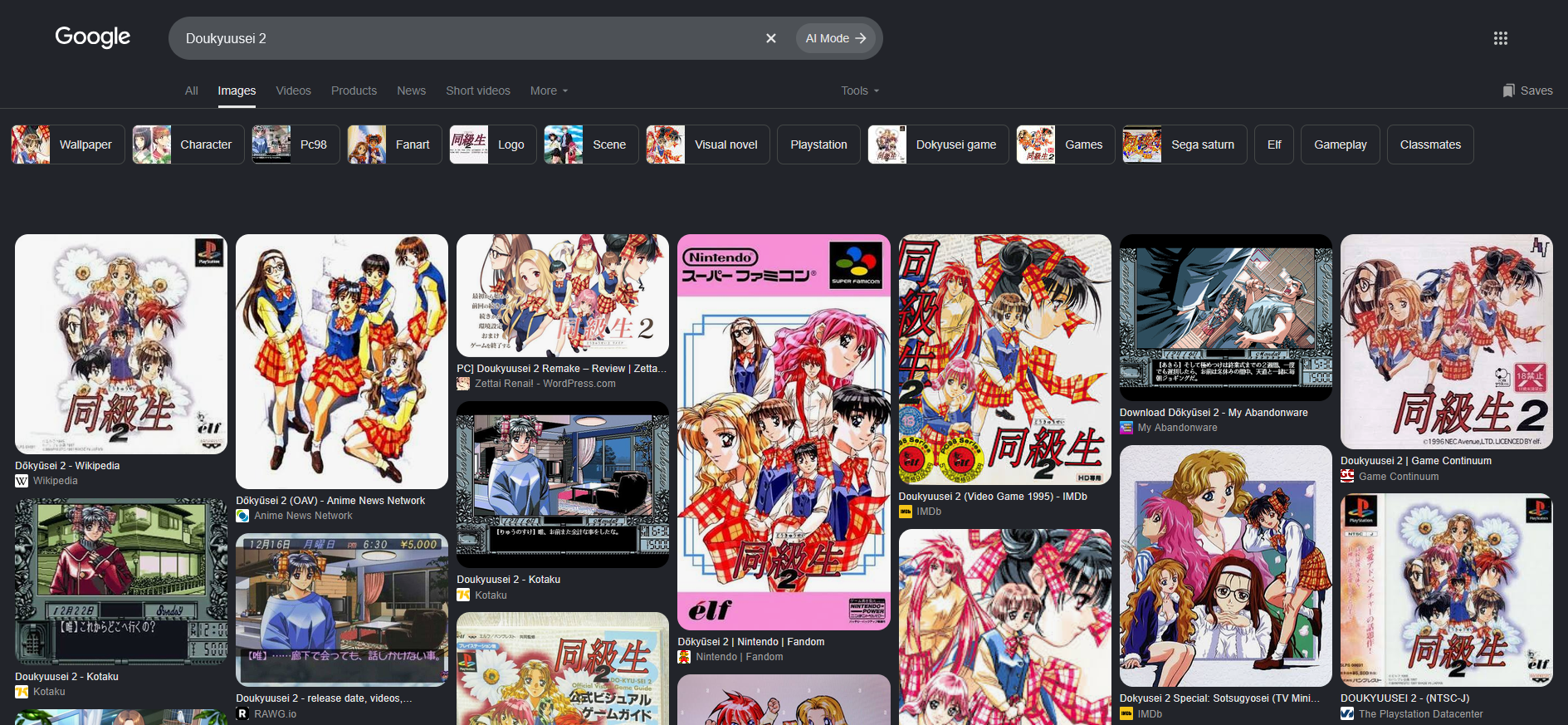1568x725 pixels.
Task: Choose the Gameplay filter chip
Action: coord(1341,145)
